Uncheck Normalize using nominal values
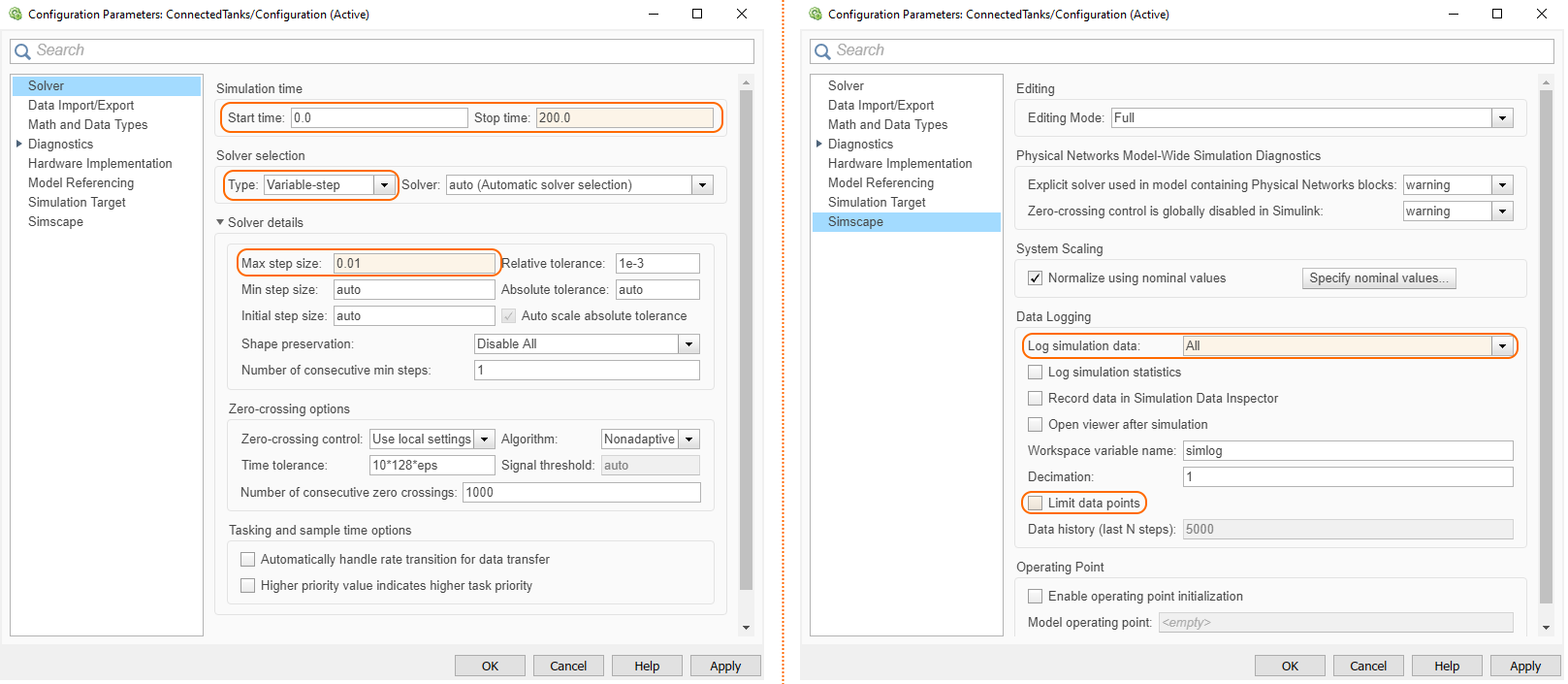This screenshot has width=1568, height=684. 1035,278
